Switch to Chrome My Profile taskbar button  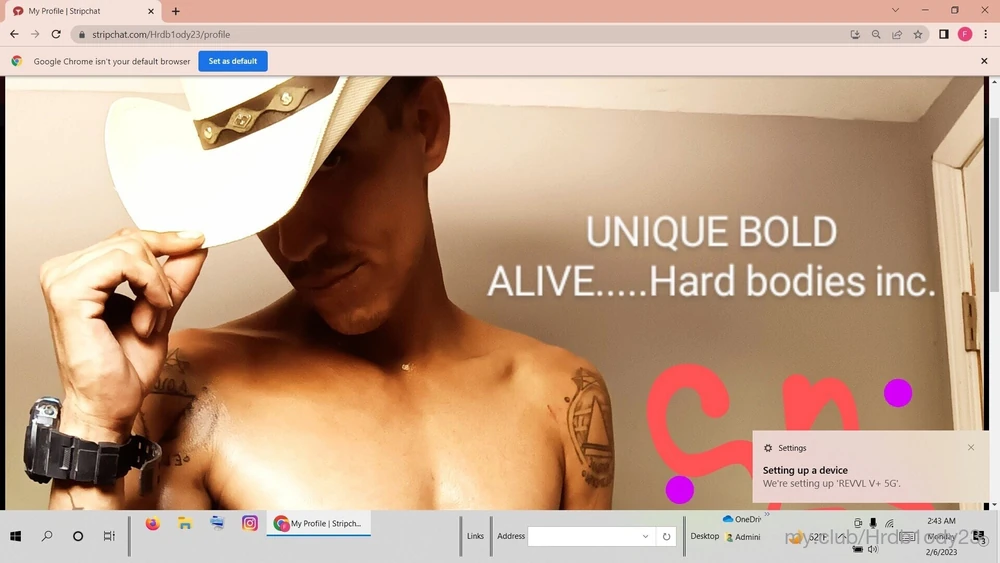coord(318,523)
